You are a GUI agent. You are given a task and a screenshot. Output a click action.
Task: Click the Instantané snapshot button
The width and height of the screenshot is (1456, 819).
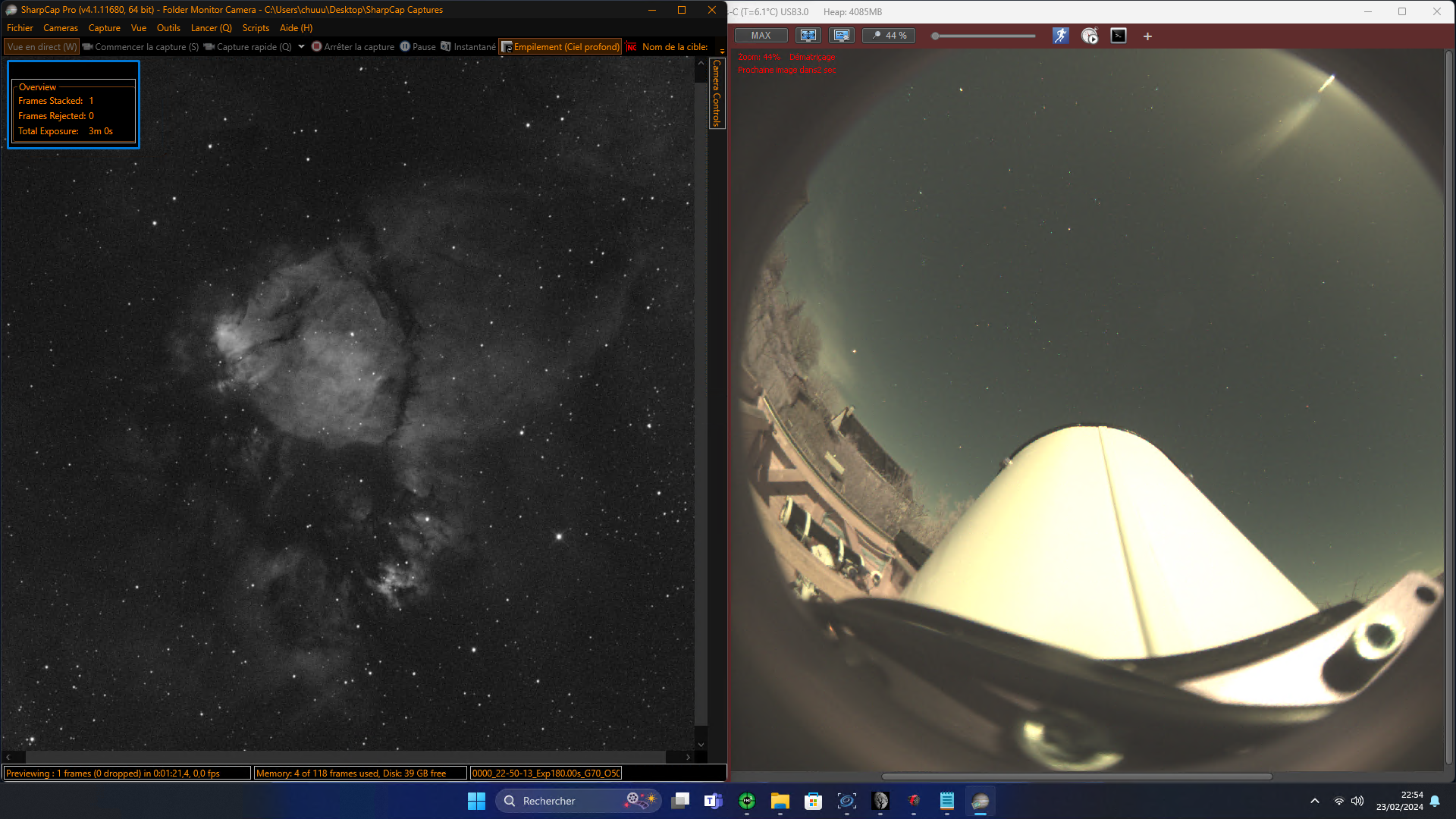468,47
